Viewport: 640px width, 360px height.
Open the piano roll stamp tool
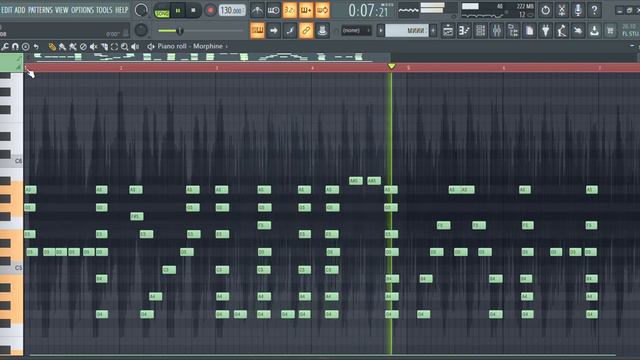(25, 47)
